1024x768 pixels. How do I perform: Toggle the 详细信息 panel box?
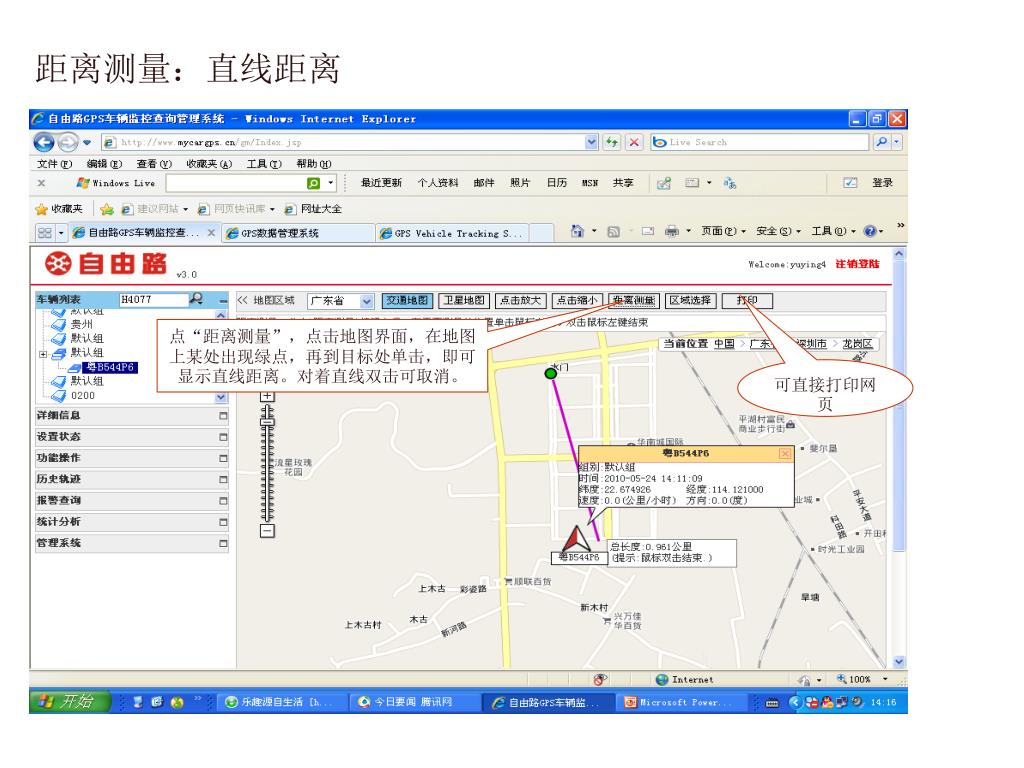tap(223, 415)
